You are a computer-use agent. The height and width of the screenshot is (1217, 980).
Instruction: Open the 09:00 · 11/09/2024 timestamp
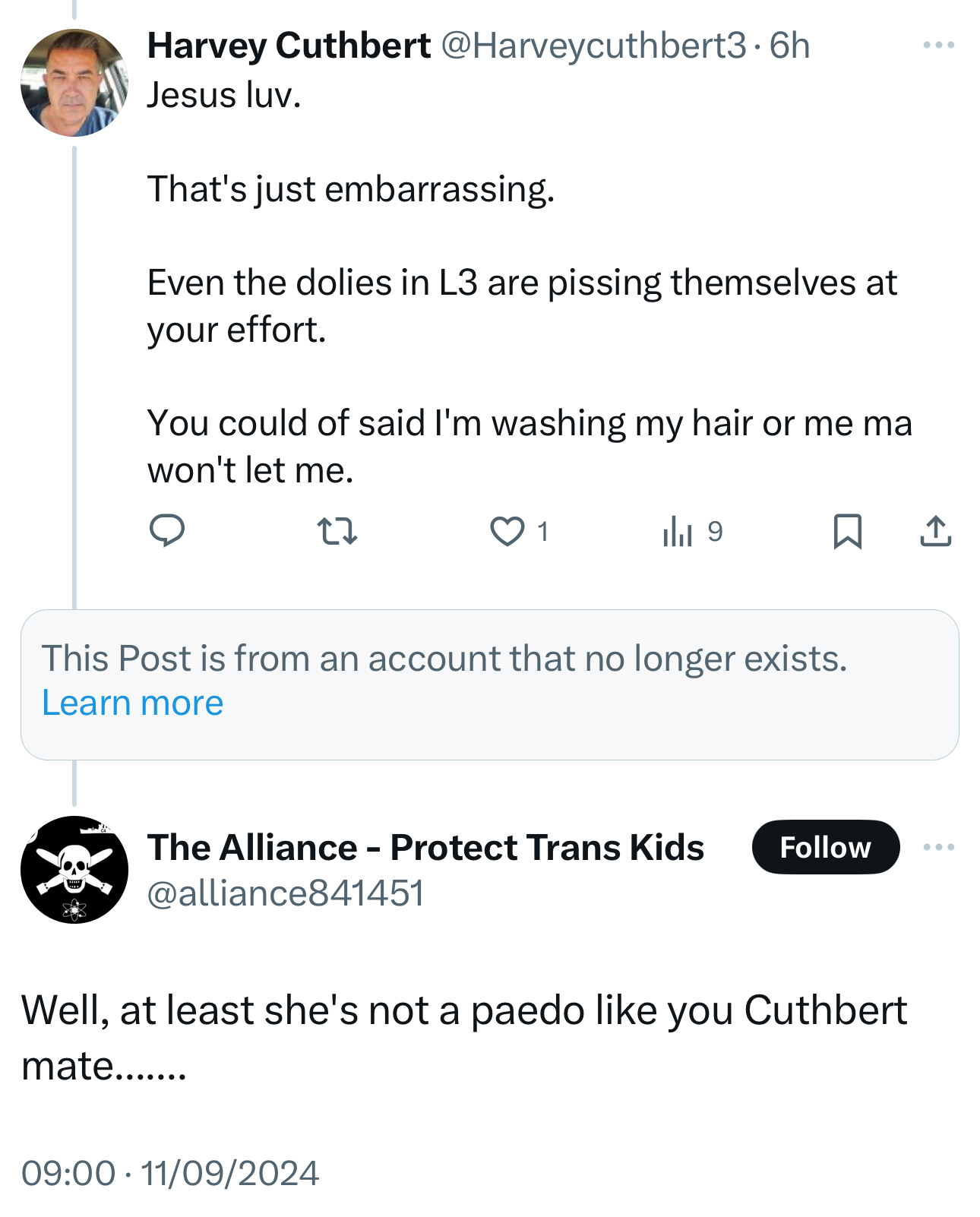click(x=170, y=1173)
